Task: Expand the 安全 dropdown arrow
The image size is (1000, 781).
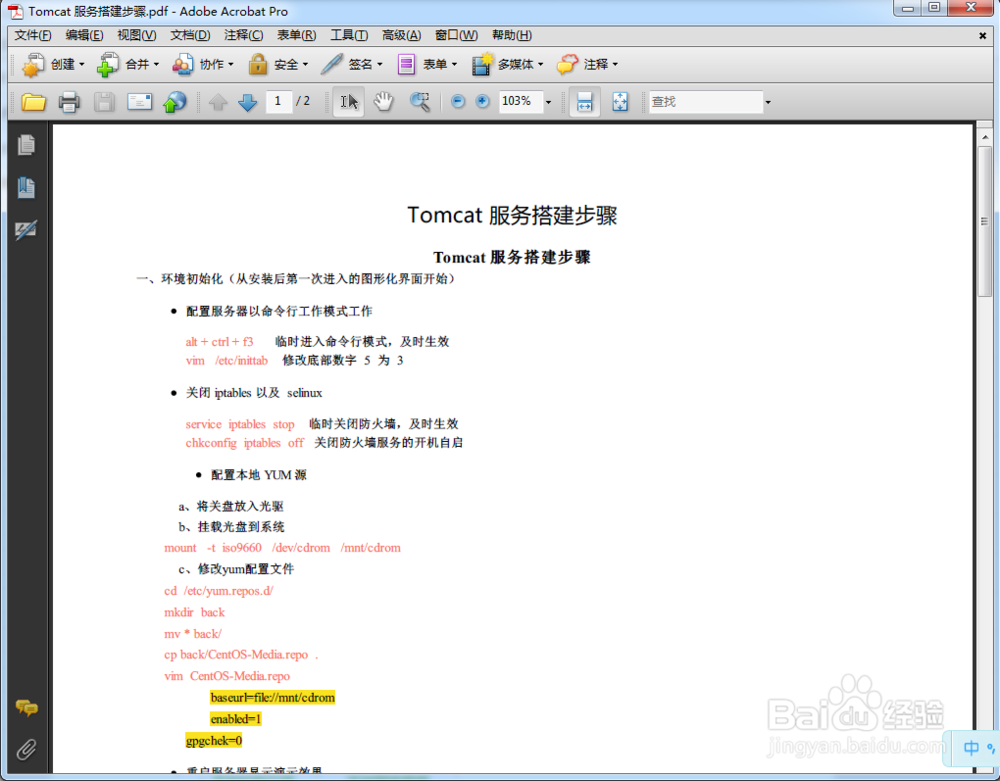Action: point(305,64)
